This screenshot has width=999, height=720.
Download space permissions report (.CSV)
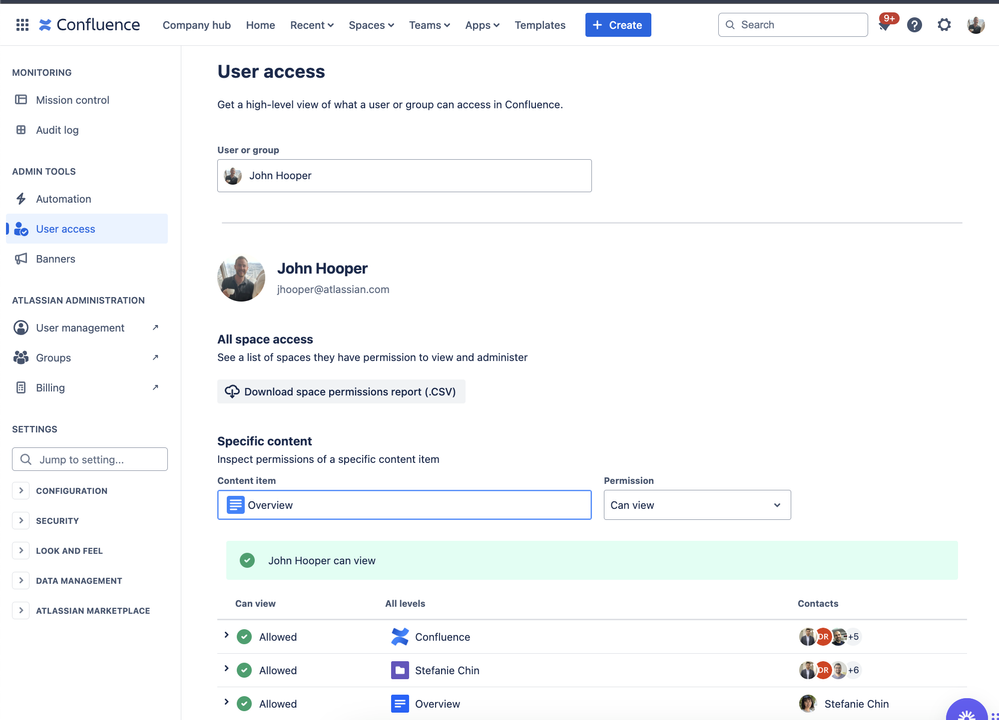(x=341, y=391)
